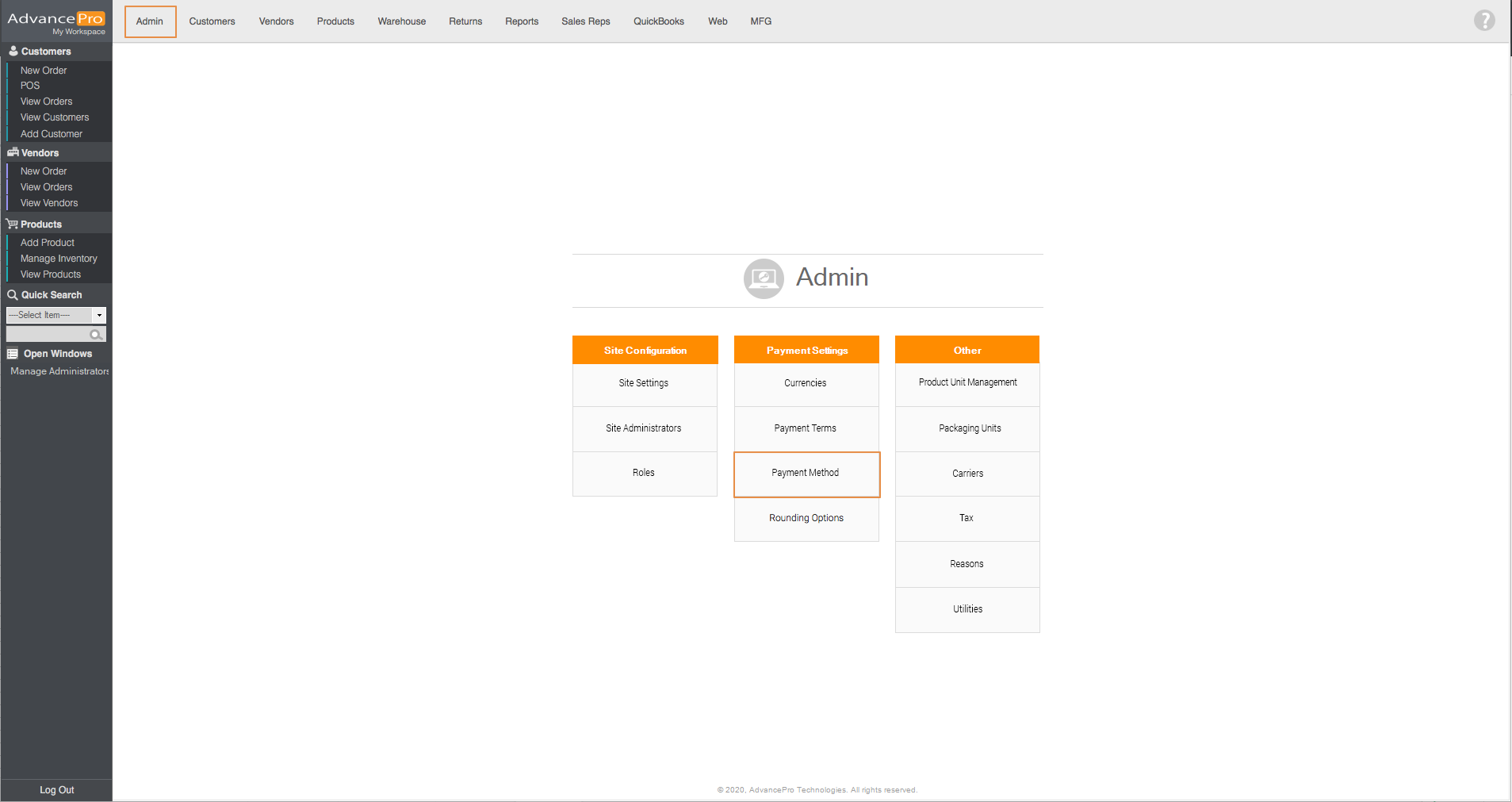
Task: Switch to the QuickBooks menu
Action: pos(658,21)
